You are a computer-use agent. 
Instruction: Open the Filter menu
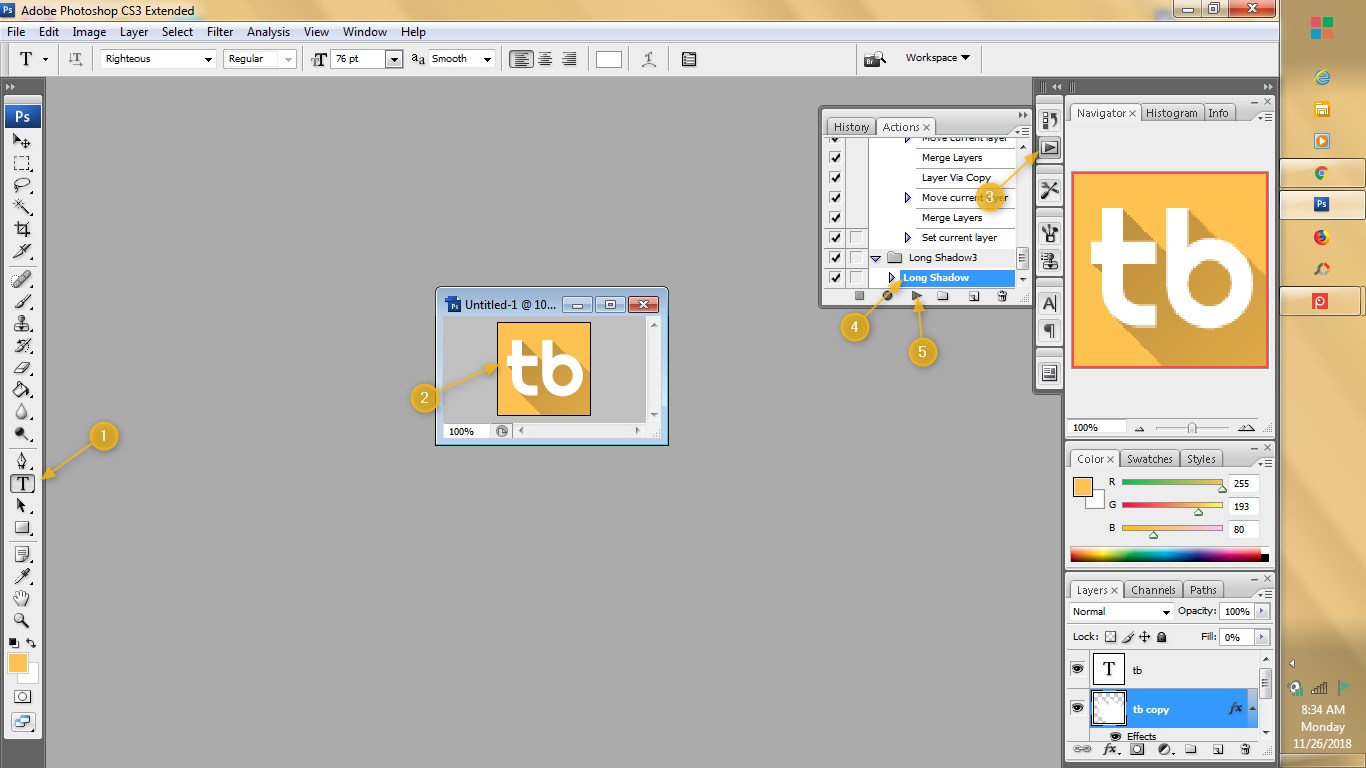pyautogui.click(x=220, y=32)
